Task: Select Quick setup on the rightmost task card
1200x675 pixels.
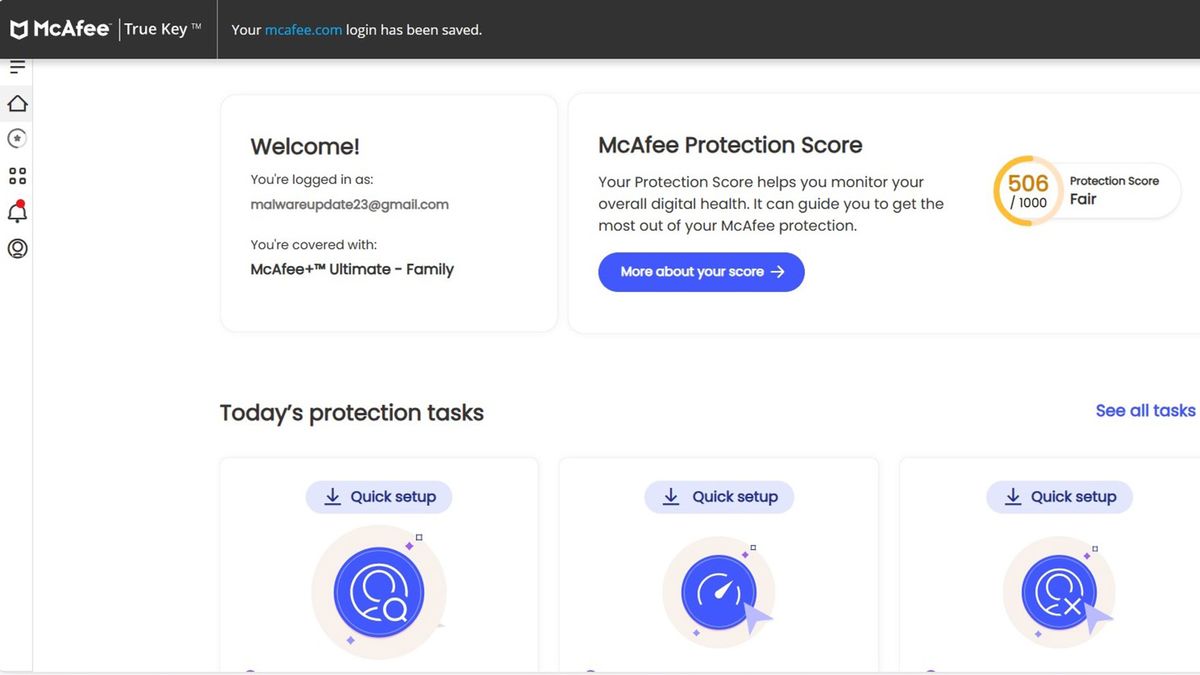Action: click(x=1059, y=497)
